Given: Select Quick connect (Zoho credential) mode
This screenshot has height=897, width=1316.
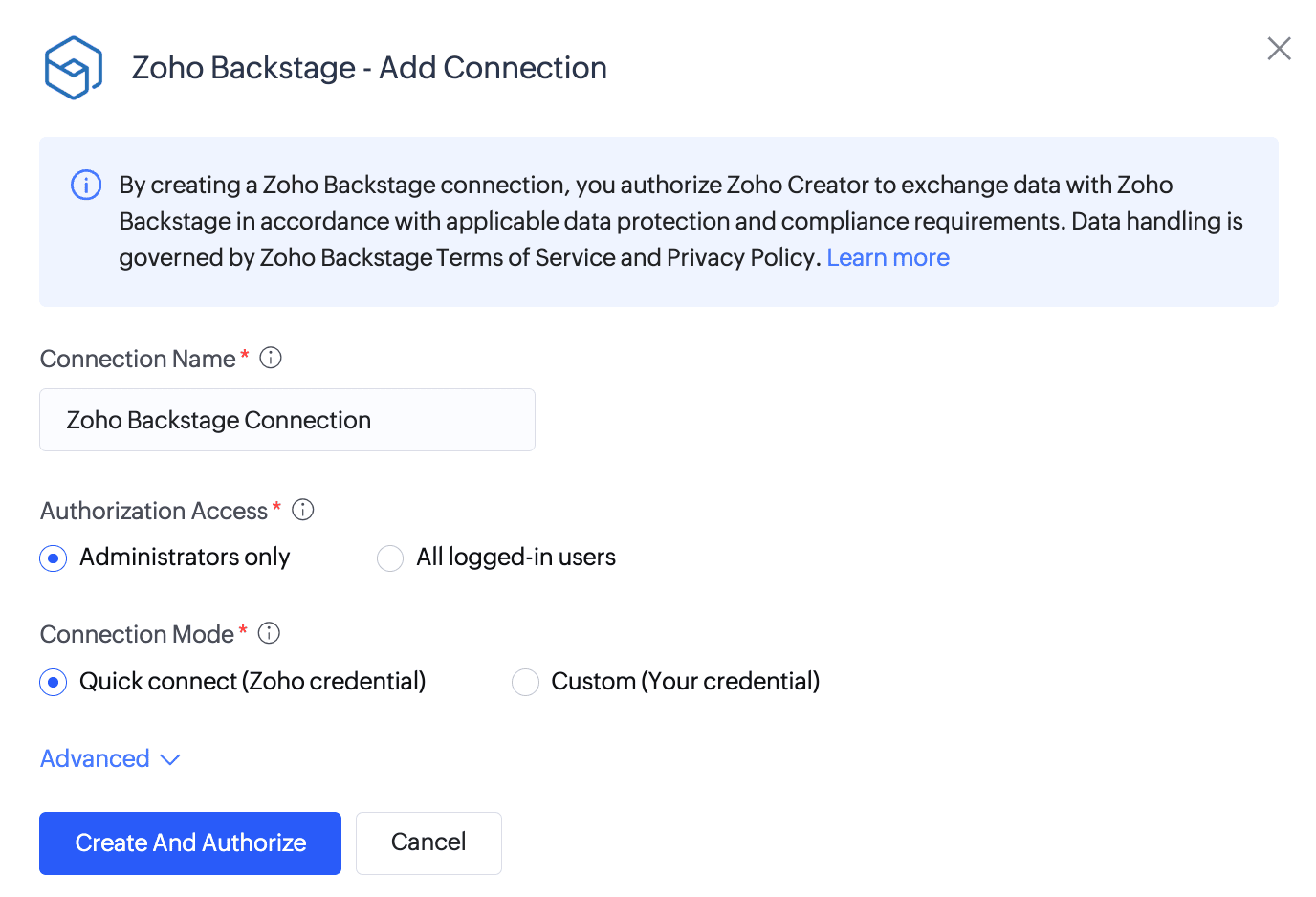Looking at the screenshot, I should 54,682.
